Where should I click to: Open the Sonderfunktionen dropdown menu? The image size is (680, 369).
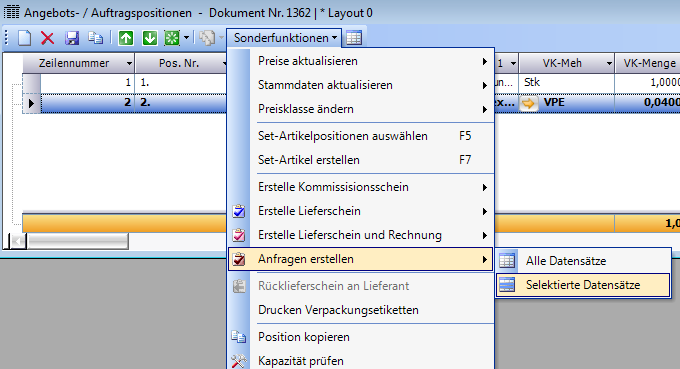click(x=284, y=38)
